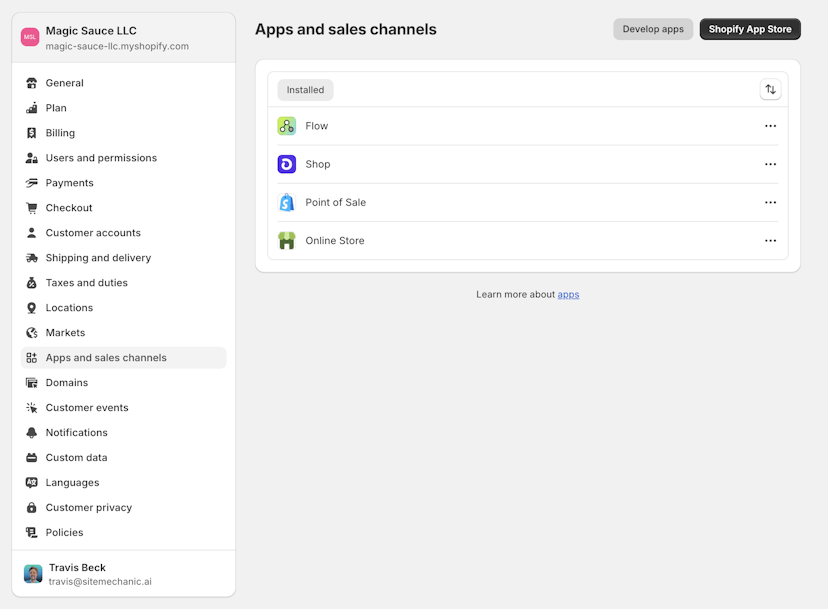Click the Checkout cart icon in sidebar
Image resolution: width=828 pixels, height=609 pixels.
32,208
